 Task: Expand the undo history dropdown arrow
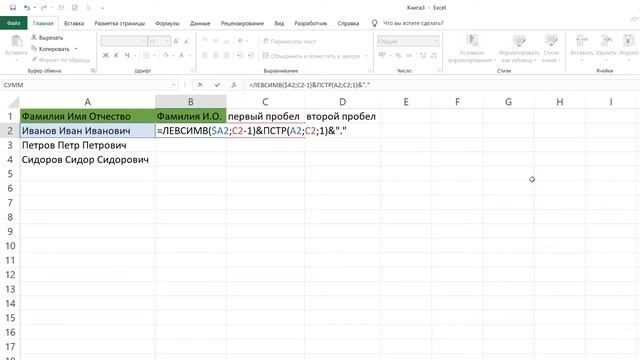tap(35, 8)
